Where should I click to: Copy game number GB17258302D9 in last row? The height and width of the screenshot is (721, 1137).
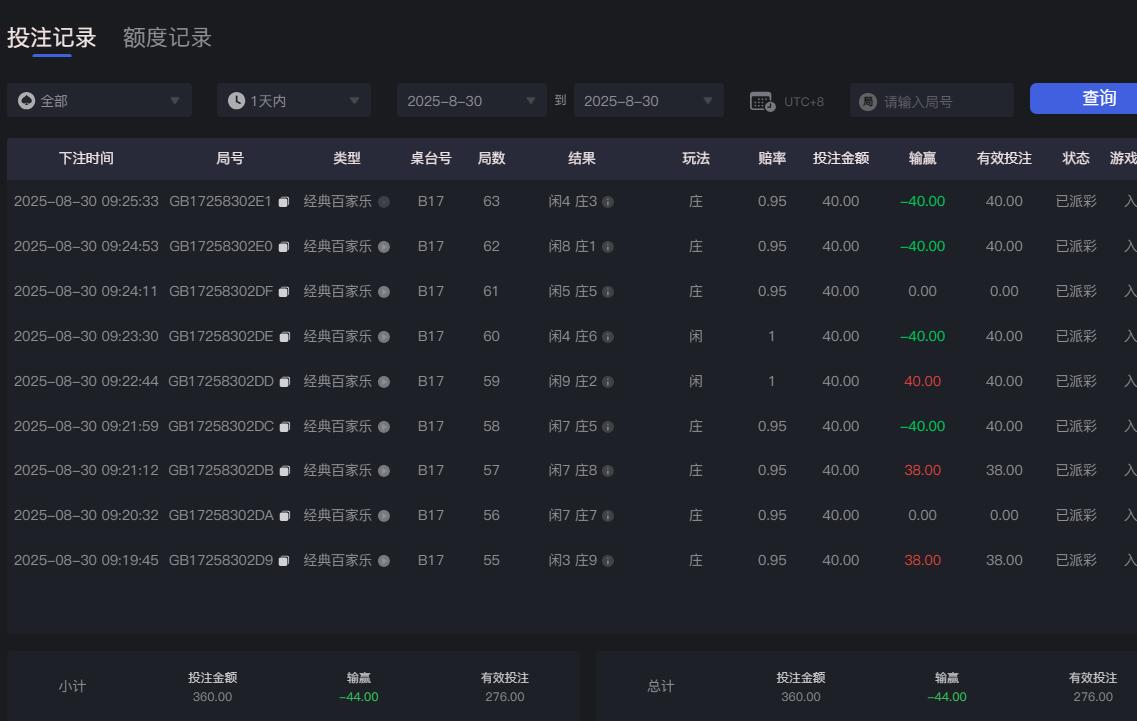(x=284, y=560)
